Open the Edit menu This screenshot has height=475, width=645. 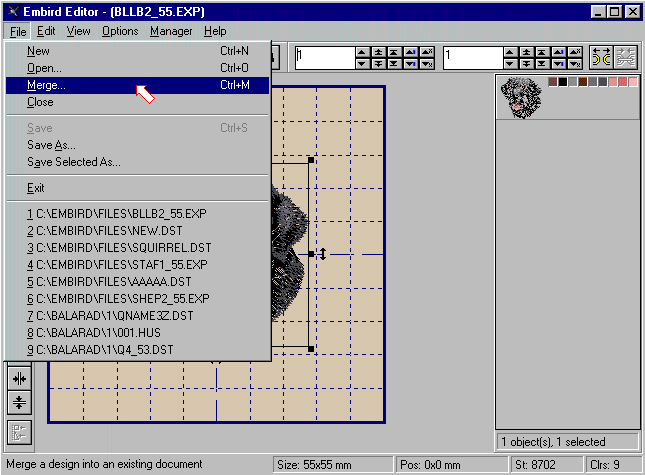tap(46, 31)
